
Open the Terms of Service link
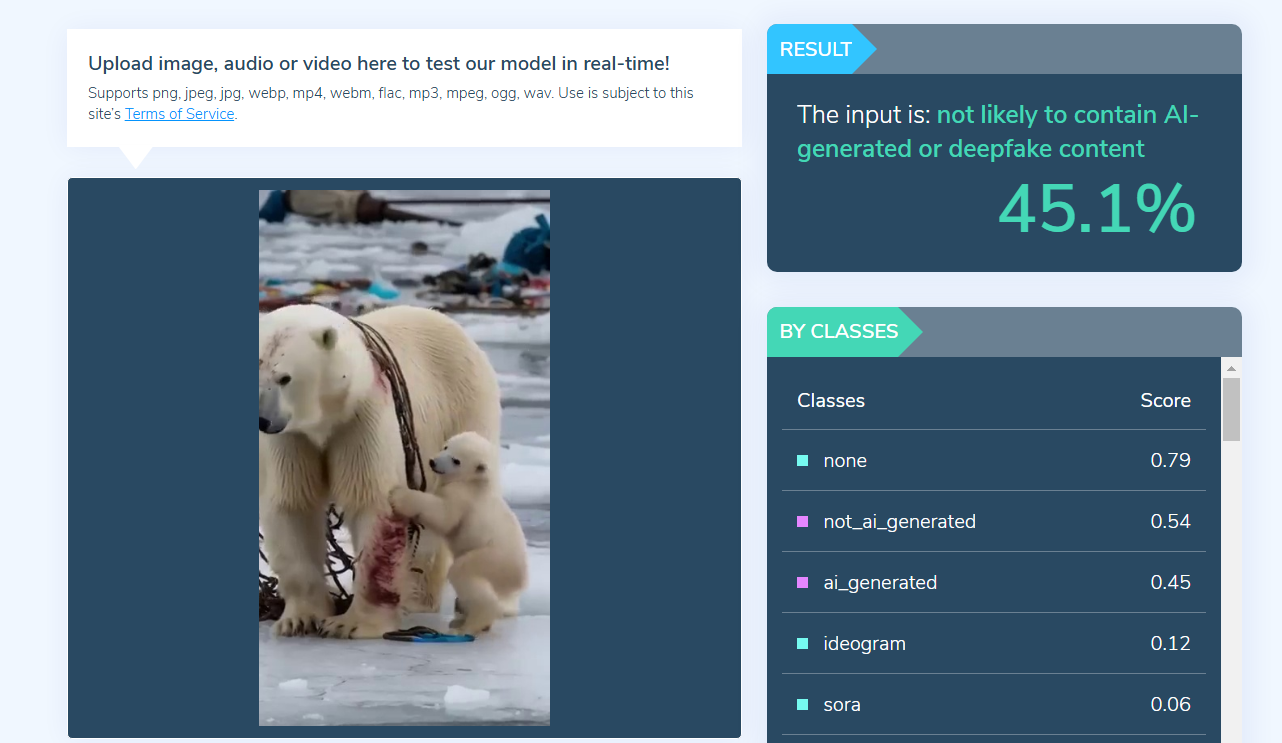point(179,114)
